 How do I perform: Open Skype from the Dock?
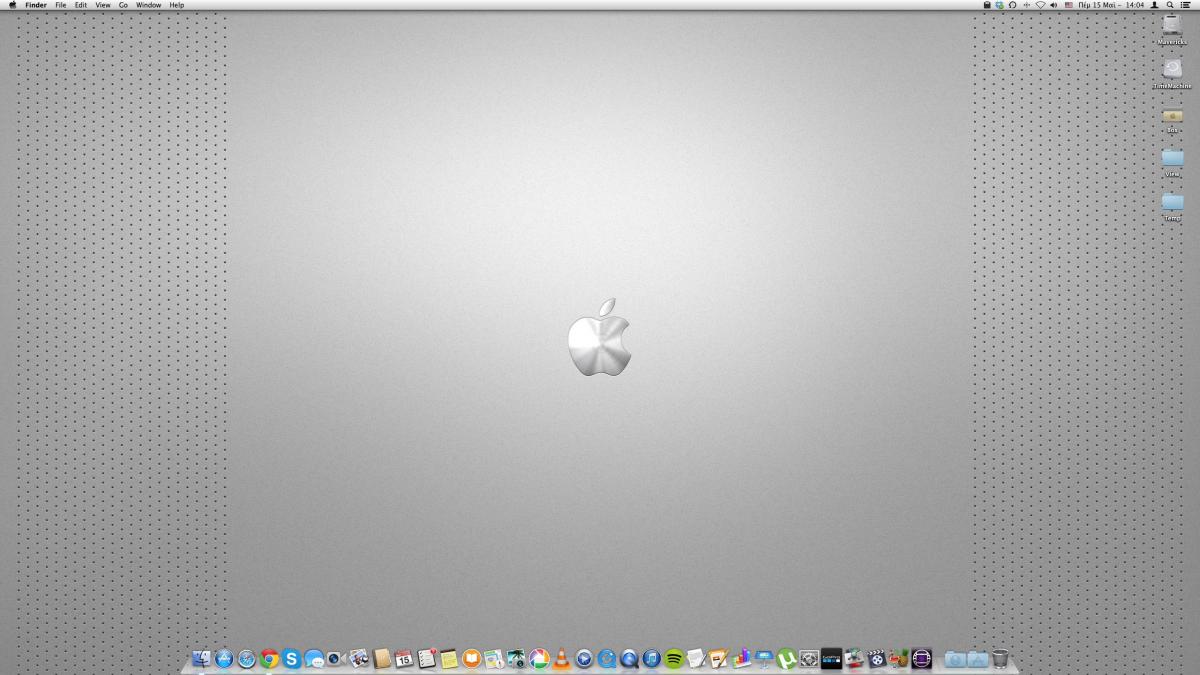[291, 658]
